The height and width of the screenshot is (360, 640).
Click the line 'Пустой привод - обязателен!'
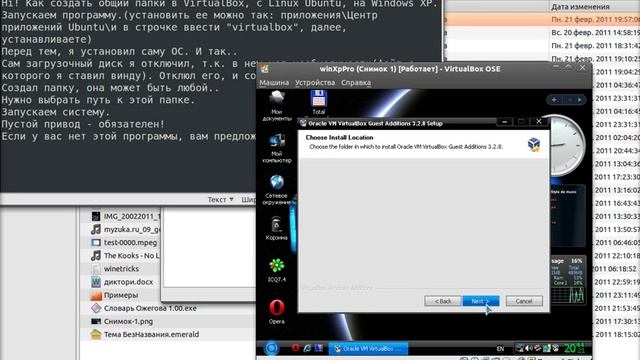[x=83, y=124]
